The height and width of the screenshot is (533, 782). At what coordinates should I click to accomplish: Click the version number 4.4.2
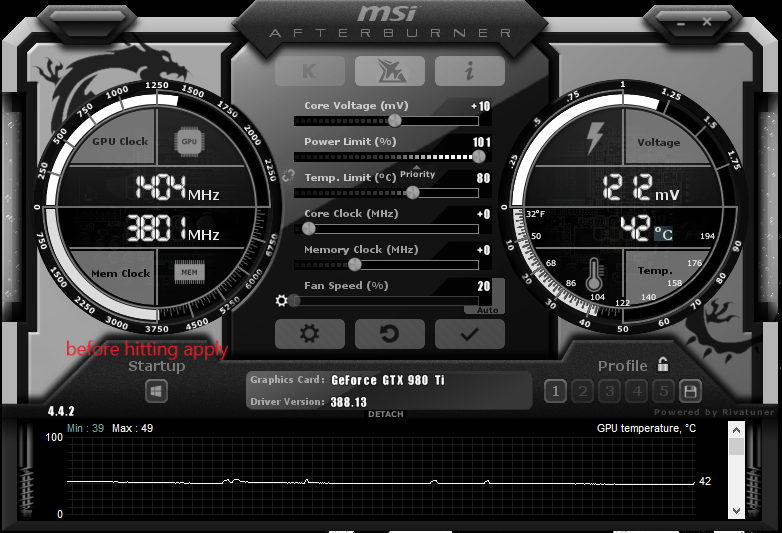coord(61,411)
